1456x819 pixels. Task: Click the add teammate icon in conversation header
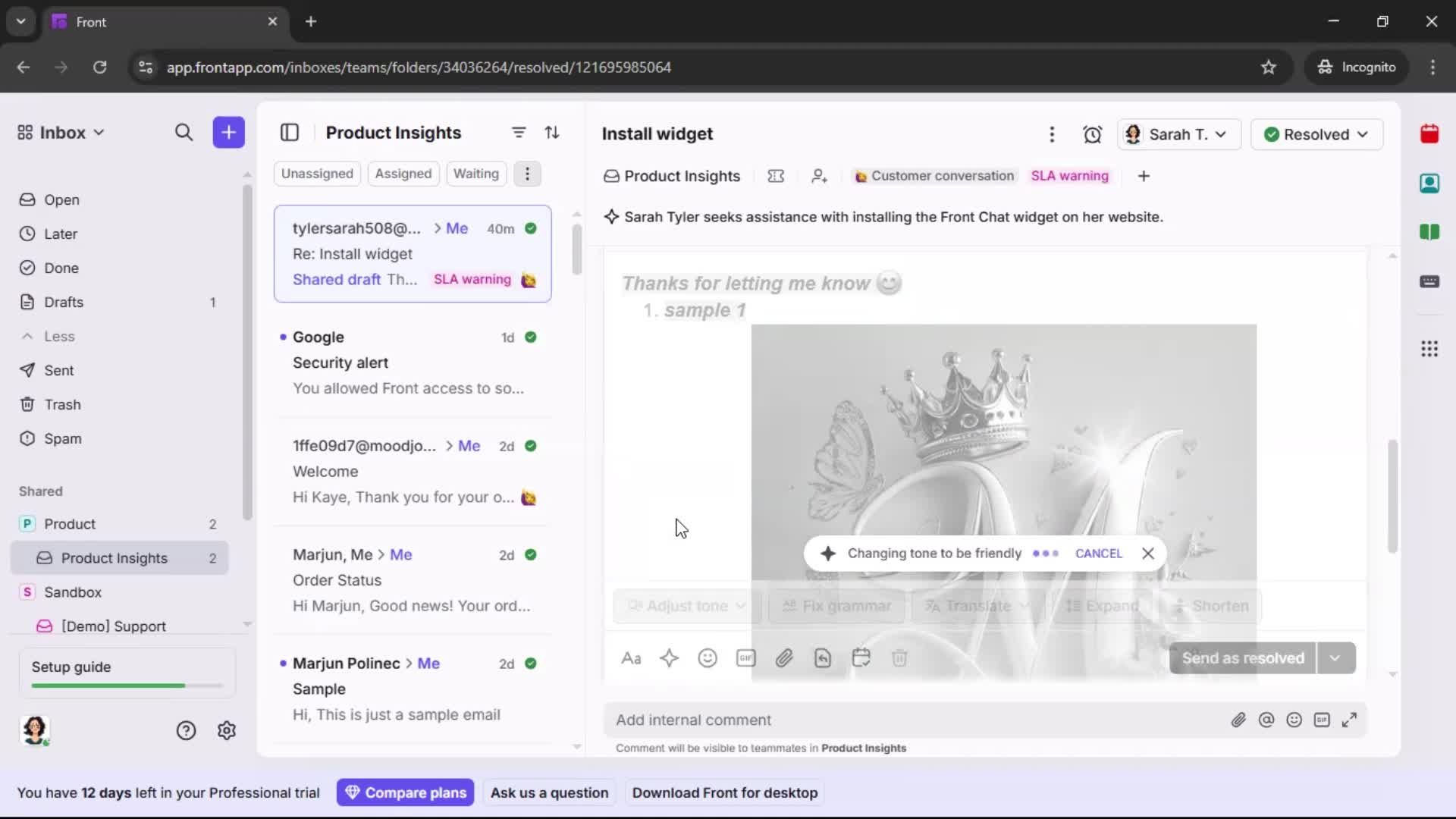pos(820,176)
